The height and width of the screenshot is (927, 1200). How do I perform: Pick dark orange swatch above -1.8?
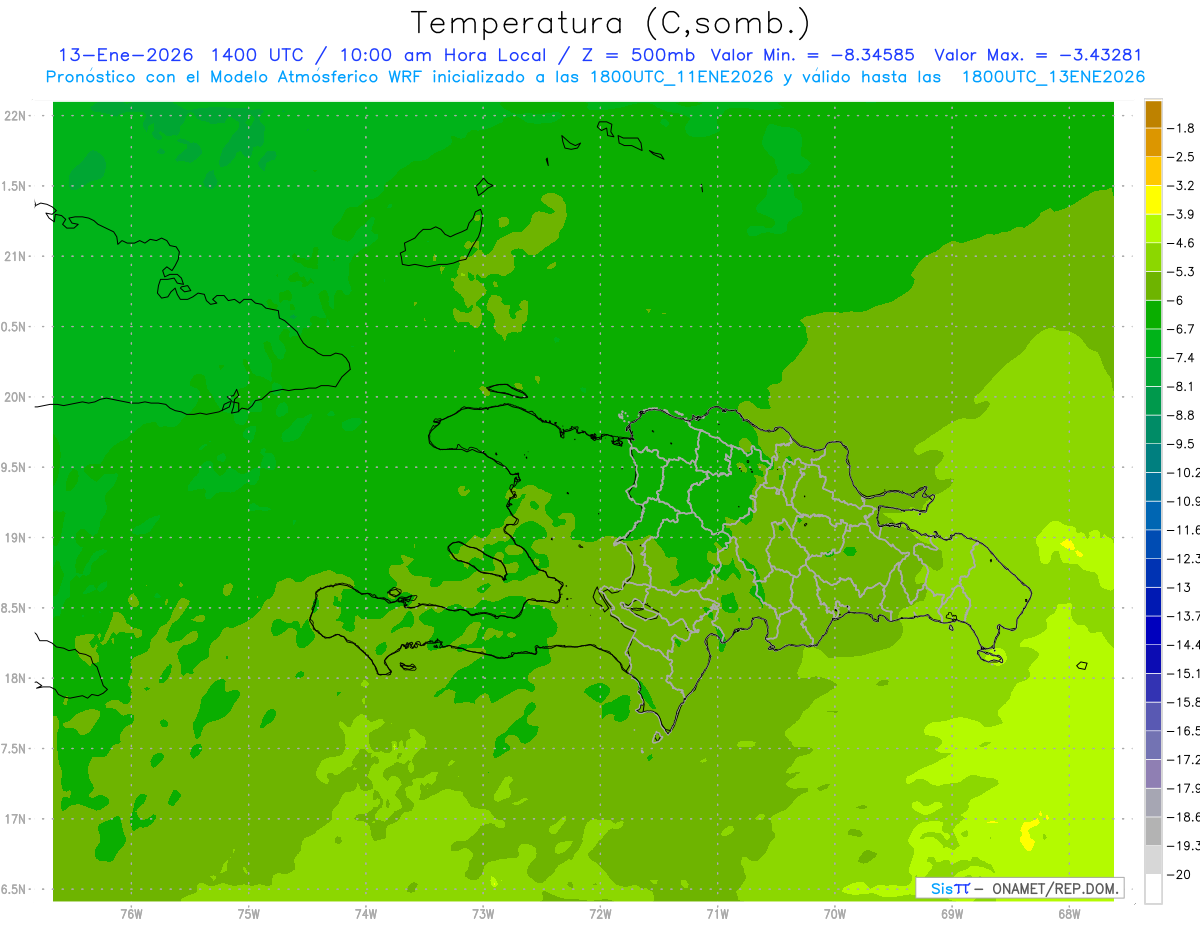1153,114
